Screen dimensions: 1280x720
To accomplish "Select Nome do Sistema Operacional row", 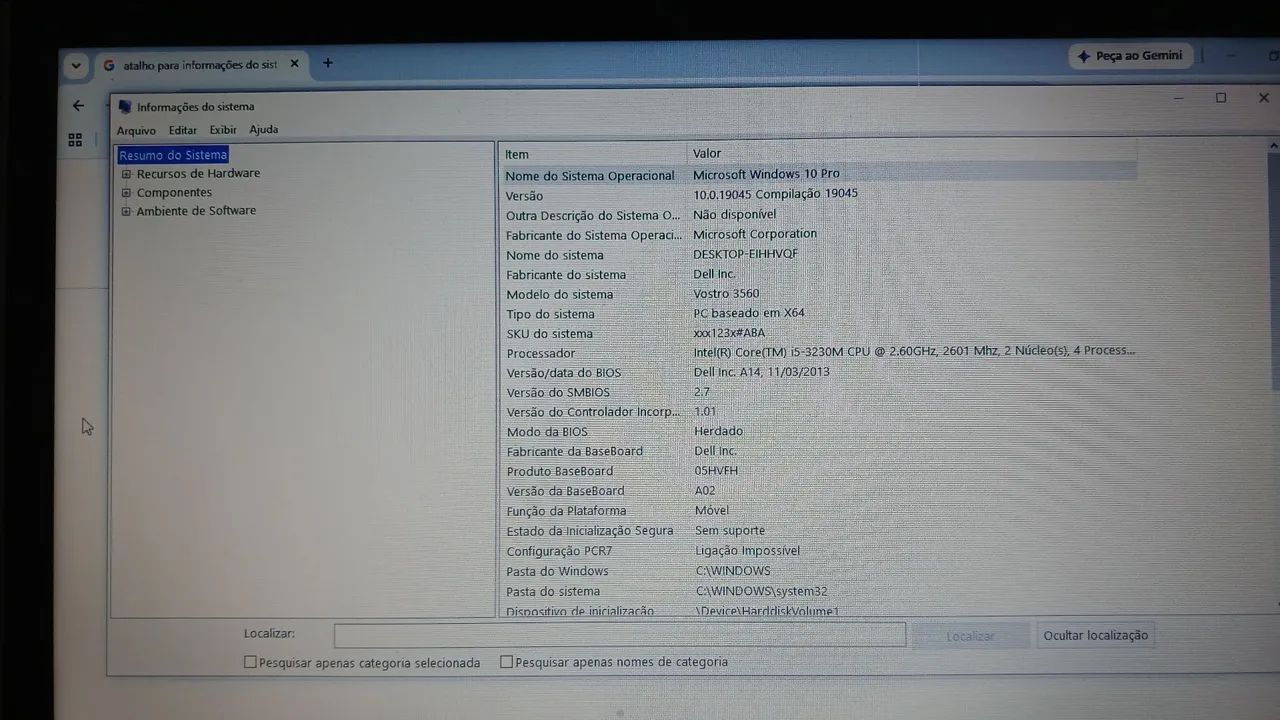I will pyautogui.click(x=818, y=175).
